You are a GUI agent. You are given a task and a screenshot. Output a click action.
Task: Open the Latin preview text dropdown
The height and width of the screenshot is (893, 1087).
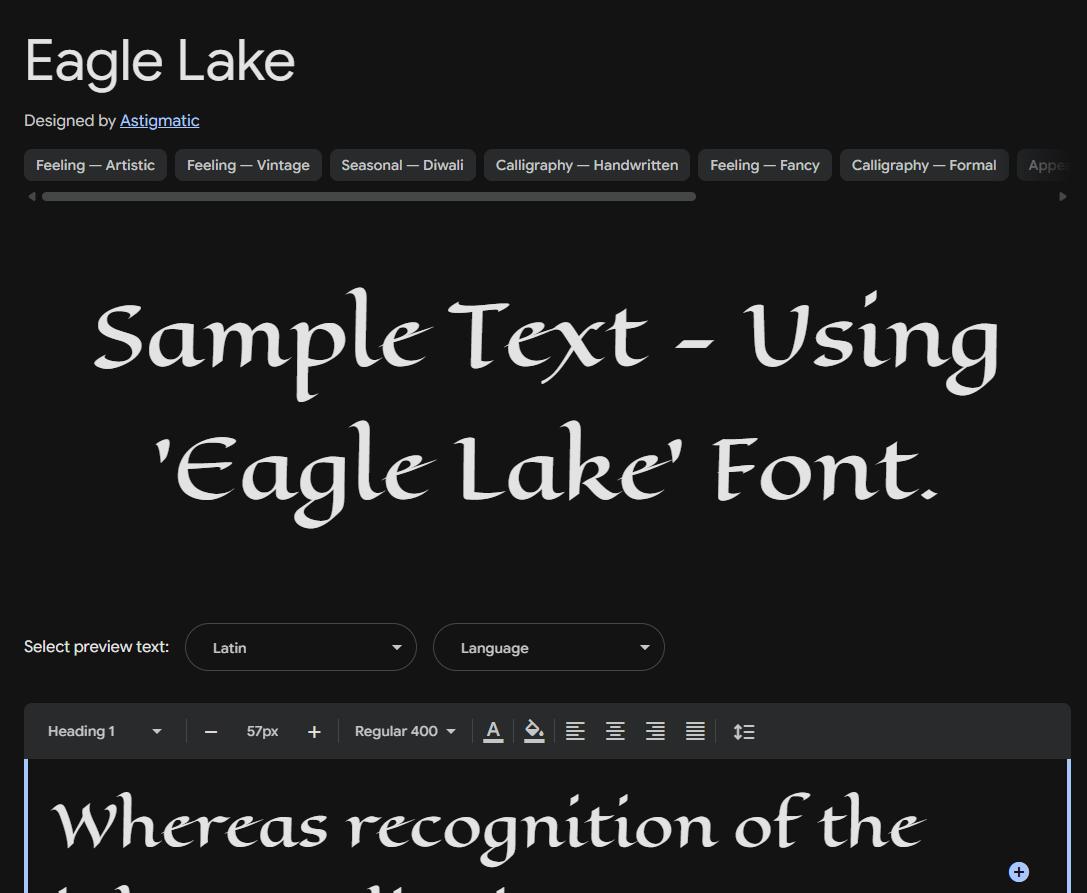(301, 647)
